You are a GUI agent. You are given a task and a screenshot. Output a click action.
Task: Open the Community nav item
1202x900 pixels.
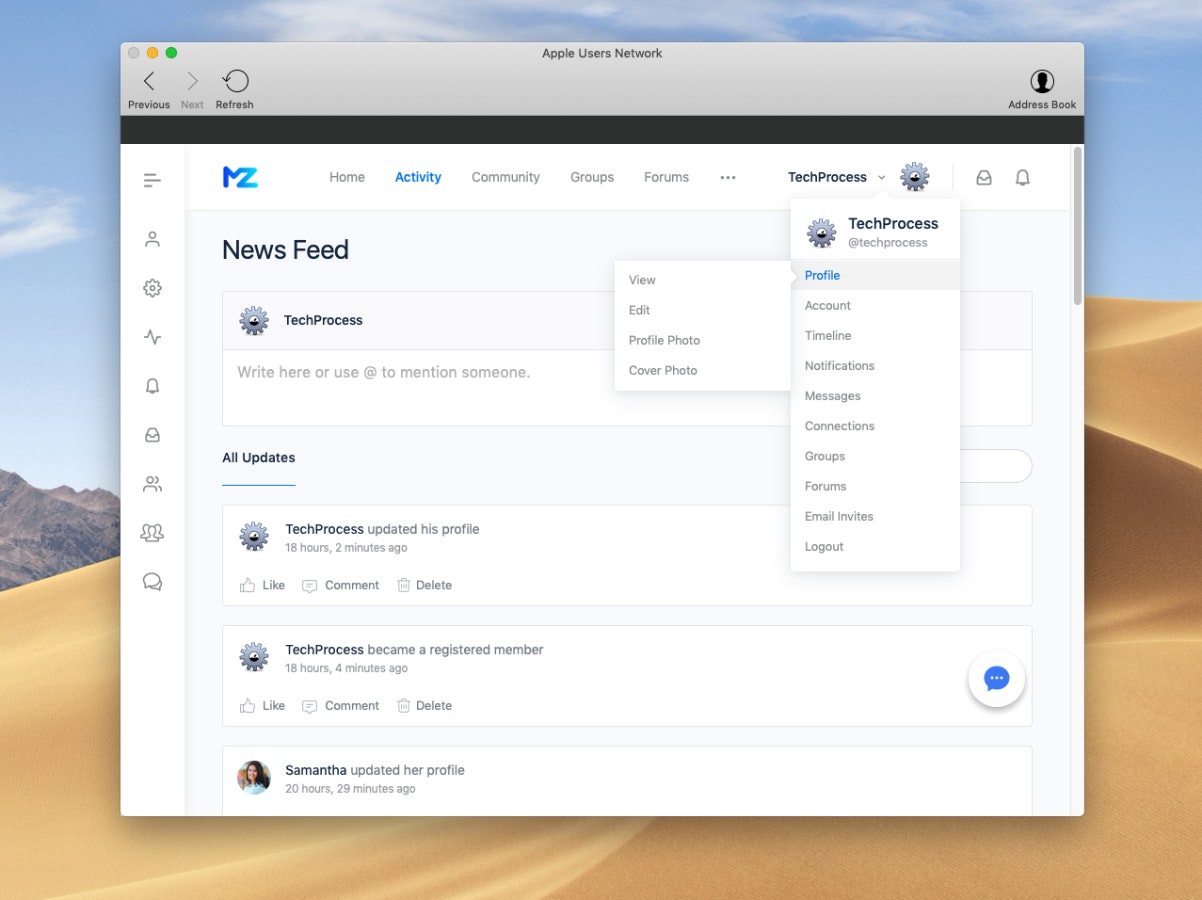point(506,177)
